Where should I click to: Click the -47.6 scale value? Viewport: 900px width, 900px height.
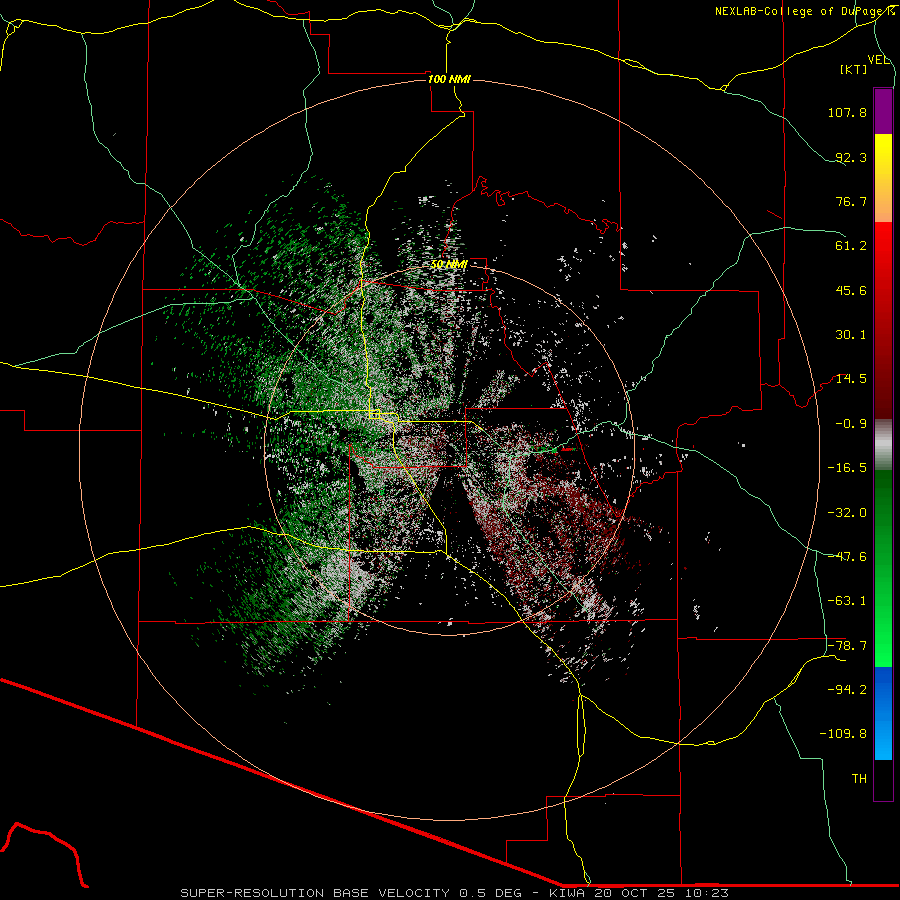coord(847,557)
